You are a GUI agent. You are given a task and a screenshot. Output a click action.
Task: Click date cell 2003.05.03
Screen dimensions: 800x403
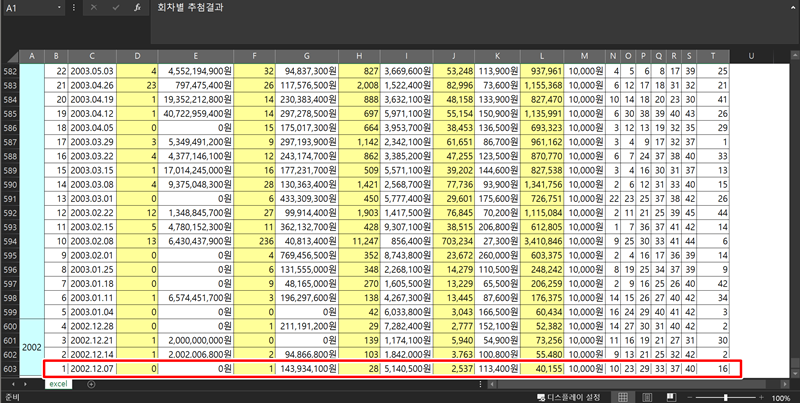point(92,71)
